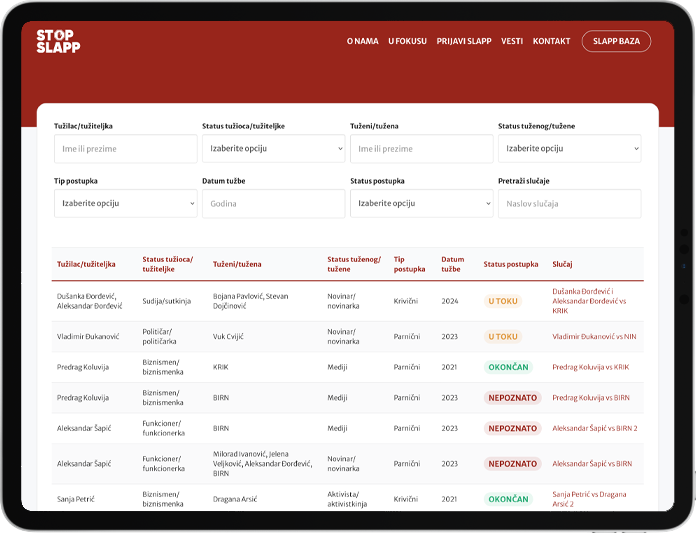Go to the U FOKUSU page
The height and width of the screenshot is (533, 696).
407,41
